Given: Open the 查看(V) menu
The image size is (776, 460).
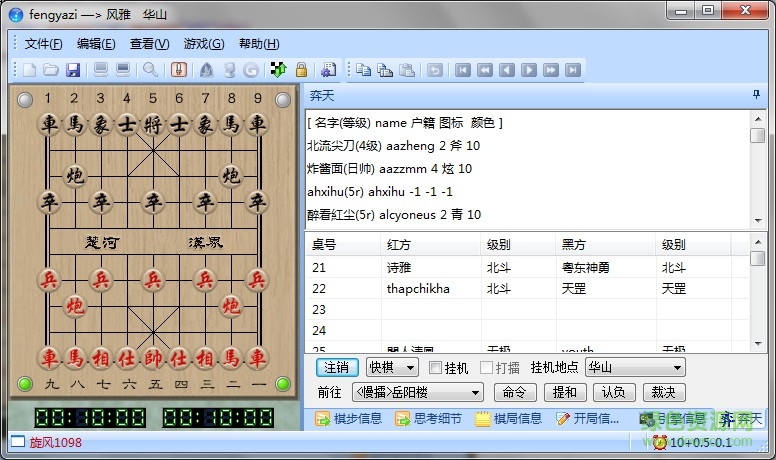Looking at the screenshot, I should coord(149,44).
